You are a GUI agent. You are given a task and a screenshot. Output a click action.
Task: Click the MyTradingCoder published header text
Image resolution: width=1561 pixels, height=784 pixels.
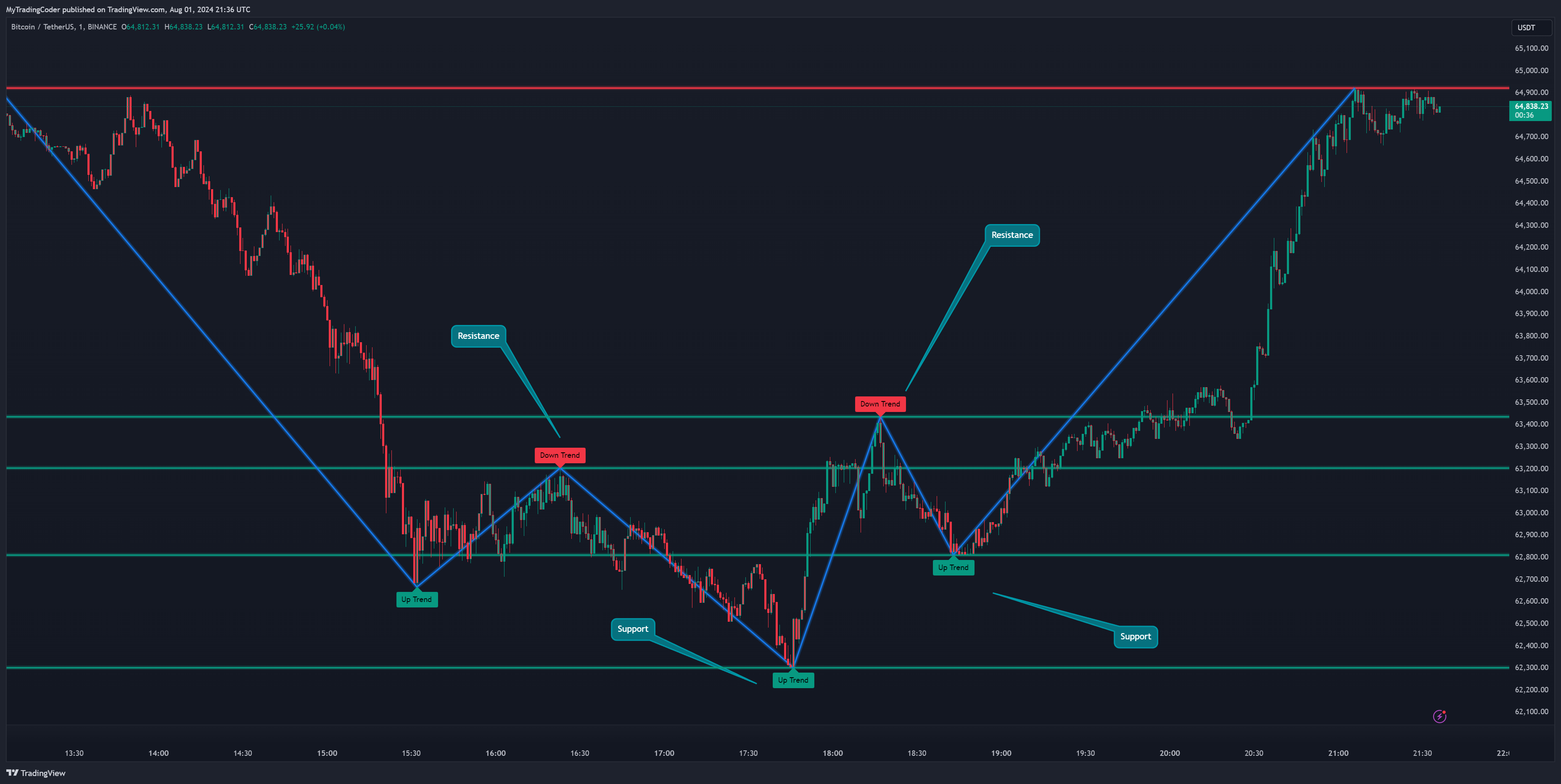pos(128,9)
